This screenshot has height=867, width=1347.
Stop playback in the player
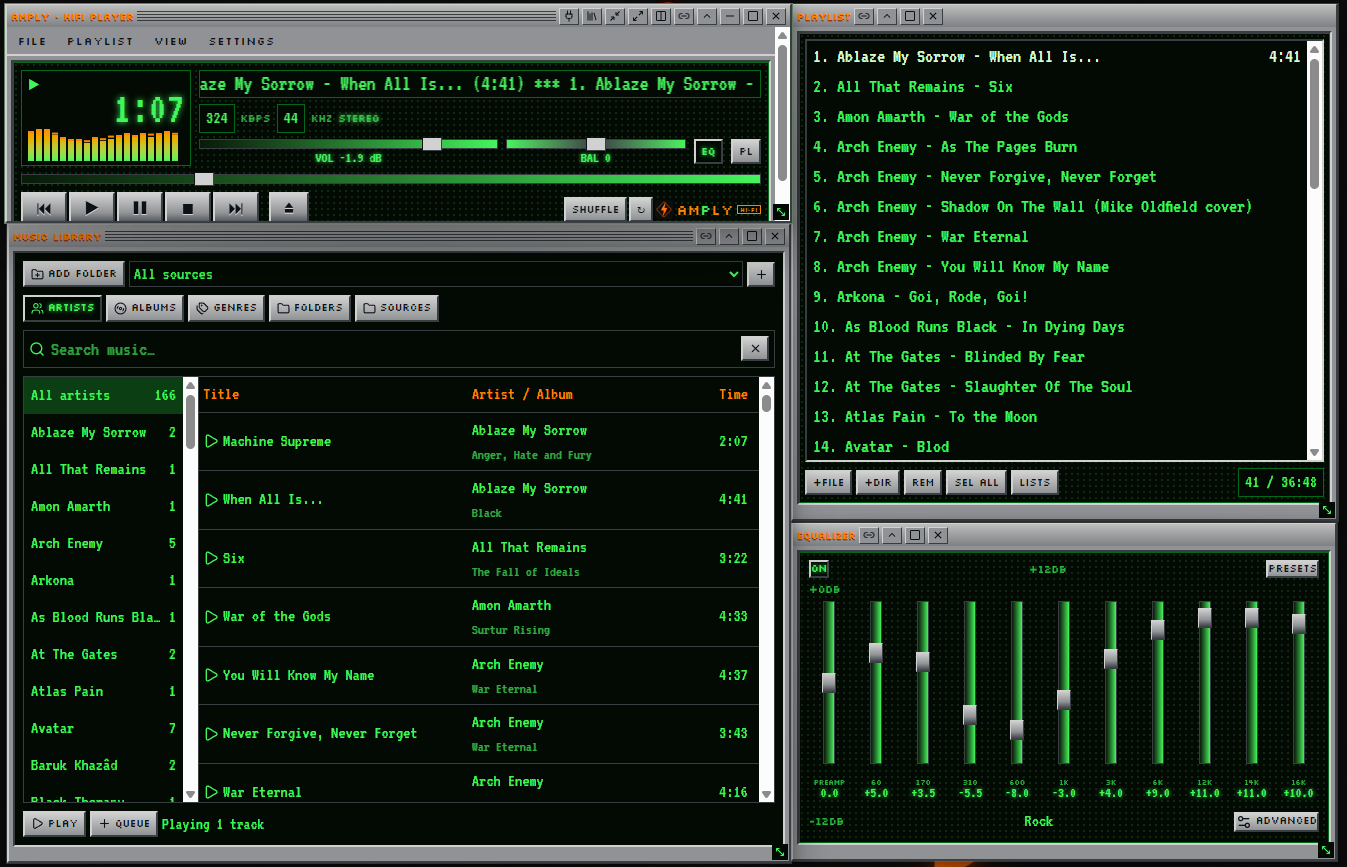tap(188, 208)
